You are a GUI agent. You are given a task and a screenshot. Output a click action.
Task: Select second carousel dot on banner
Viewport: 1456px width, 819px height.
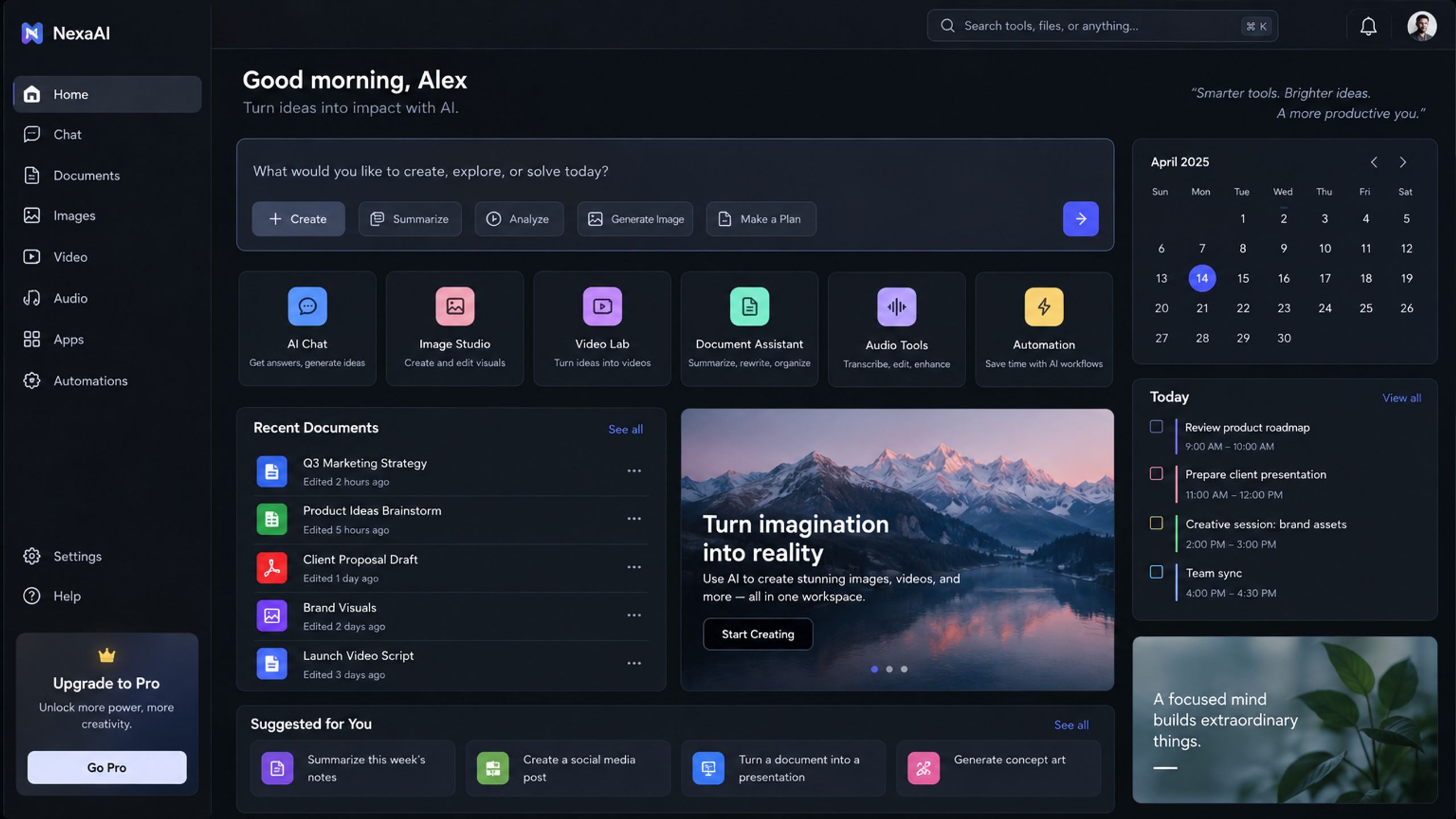click(889, 669)
